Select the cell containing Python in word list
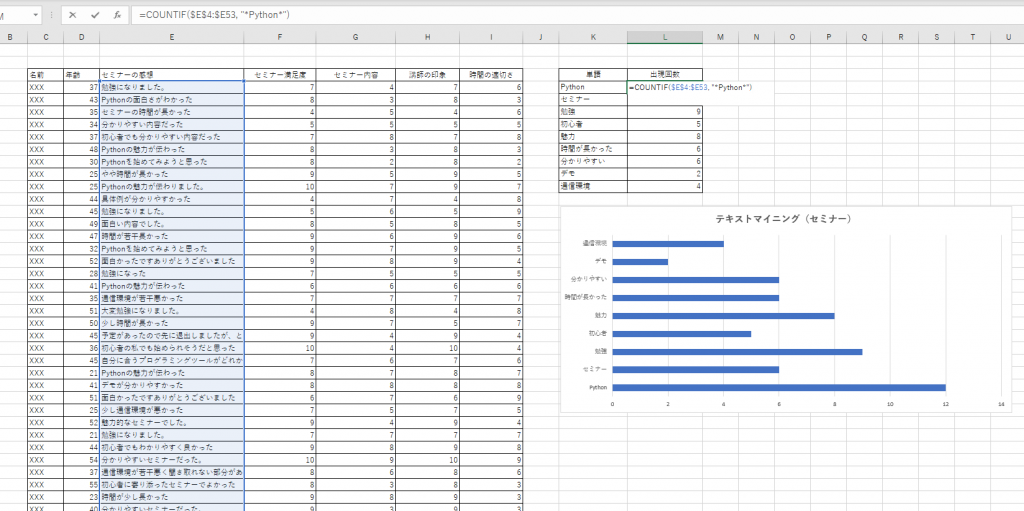The width and height of the screenshot is (1024, 511). click(x=593, y=87)
